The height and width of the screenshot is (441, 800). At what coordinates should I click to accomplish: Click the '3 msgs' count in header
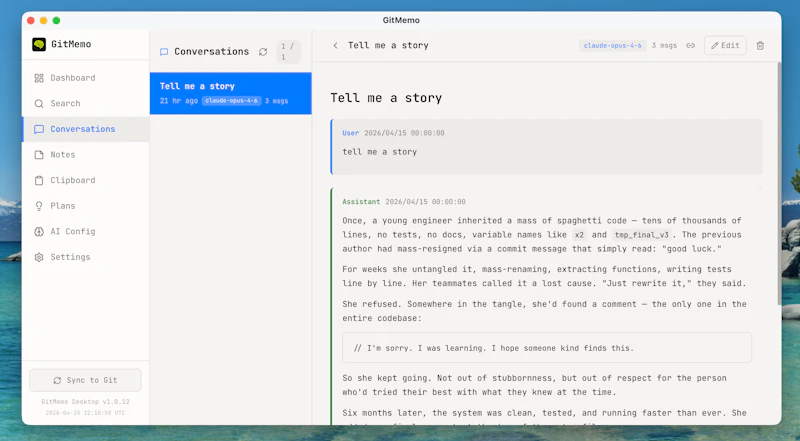[x=664, y=45]
